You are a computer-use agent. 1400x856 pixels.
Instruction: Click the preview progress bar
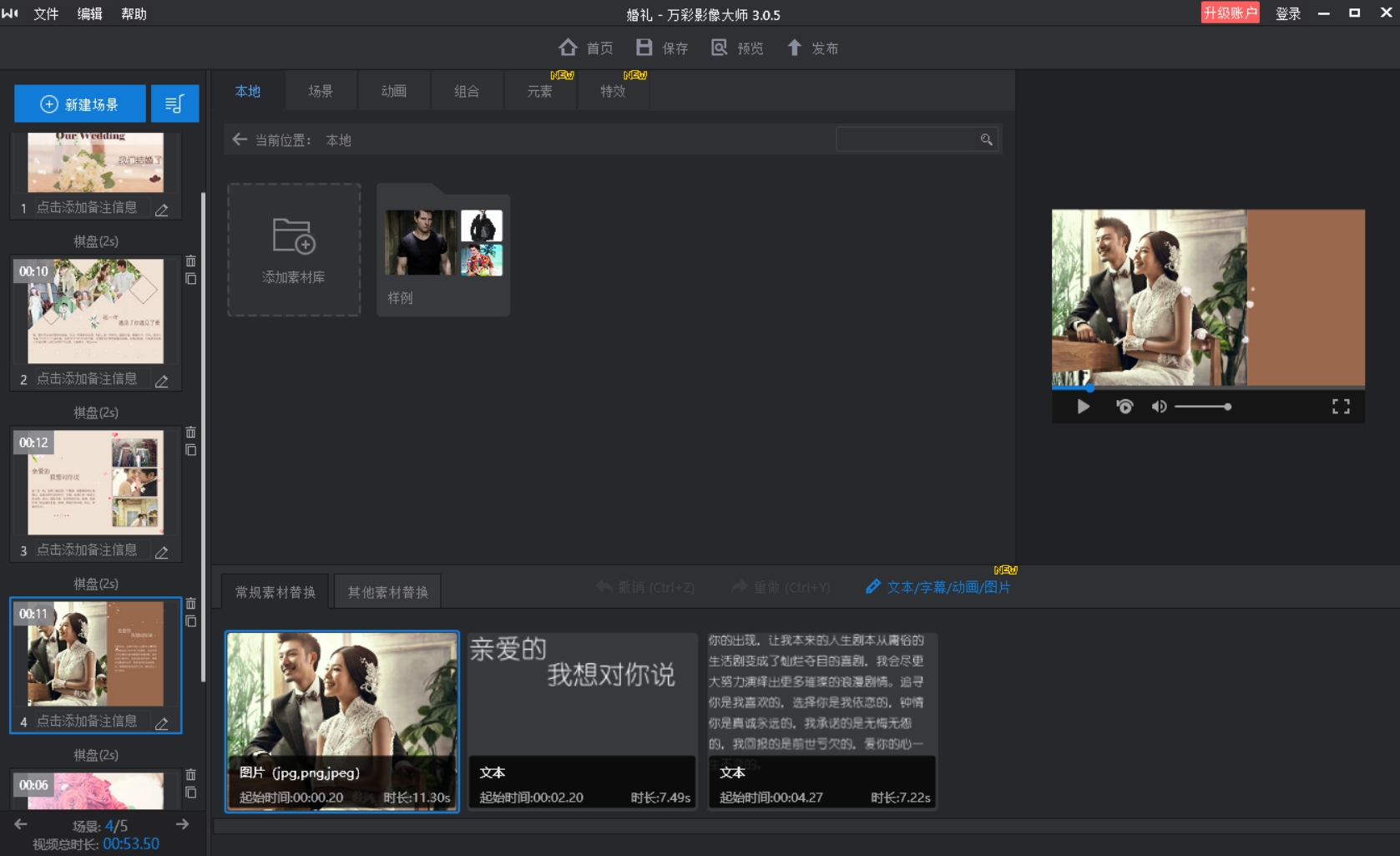[x=1208, y=387]
